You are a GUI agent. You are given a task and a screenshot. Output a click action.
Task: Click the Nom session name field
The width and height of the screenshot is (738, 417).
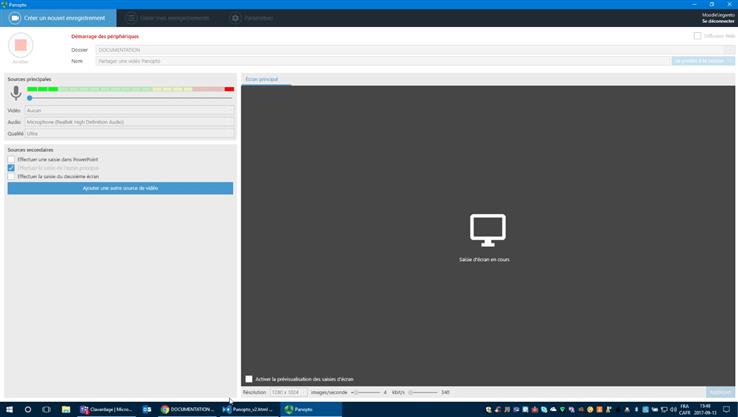click(x=382, y=61)
